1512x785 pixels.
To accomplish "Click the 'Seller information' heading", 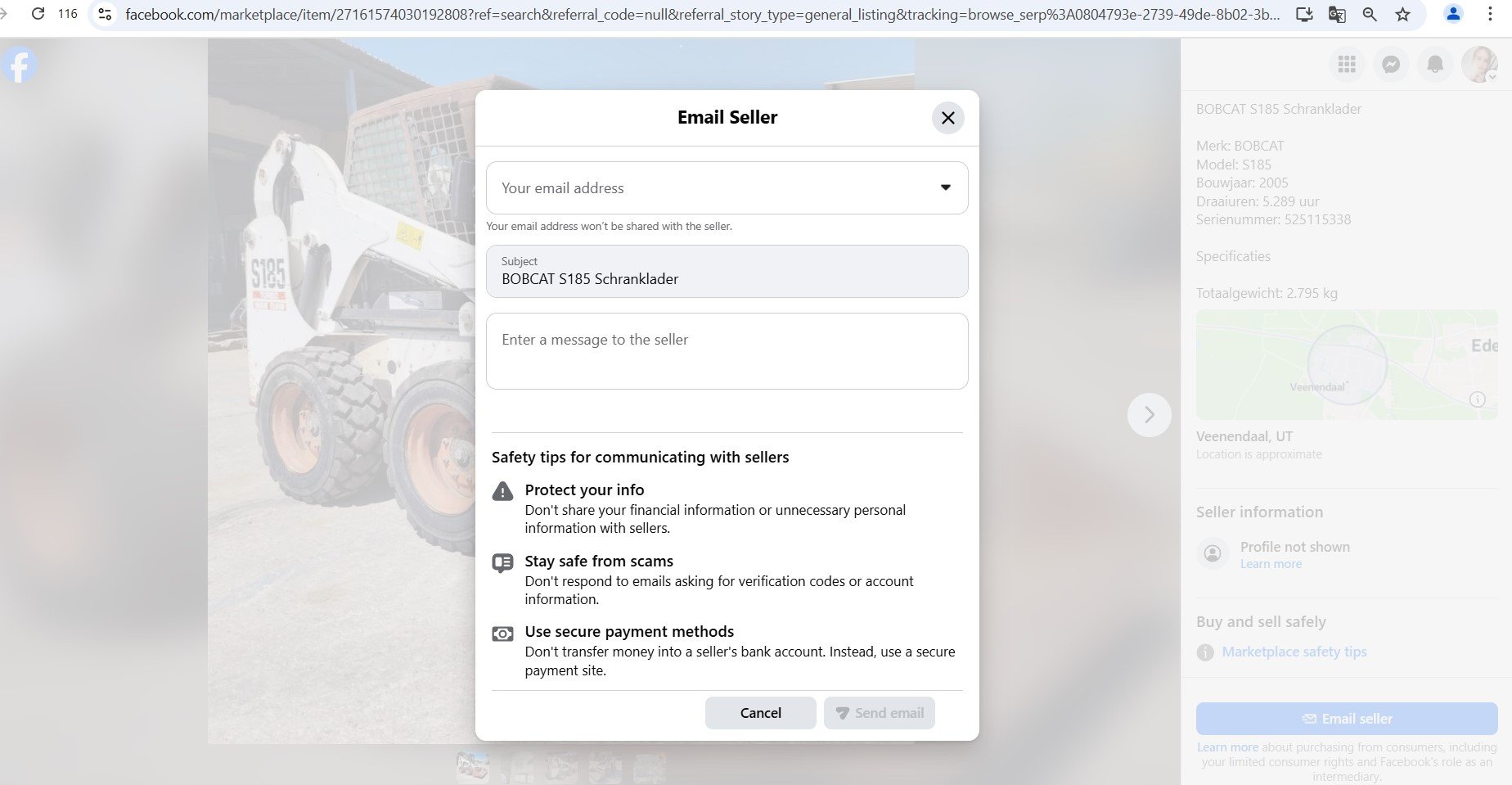I will (1259, 512).
